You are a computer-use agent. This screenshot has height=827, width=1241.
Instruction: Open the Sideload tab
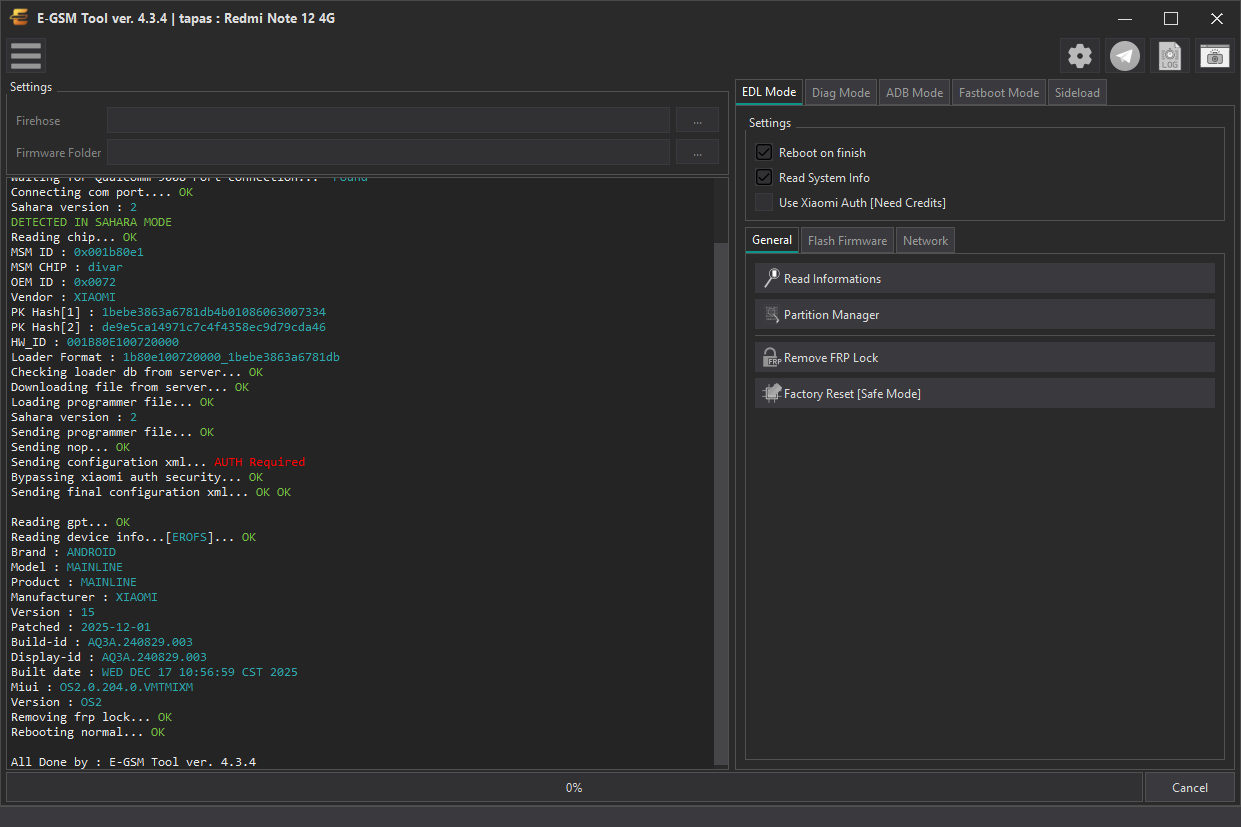pos(1077,93)
